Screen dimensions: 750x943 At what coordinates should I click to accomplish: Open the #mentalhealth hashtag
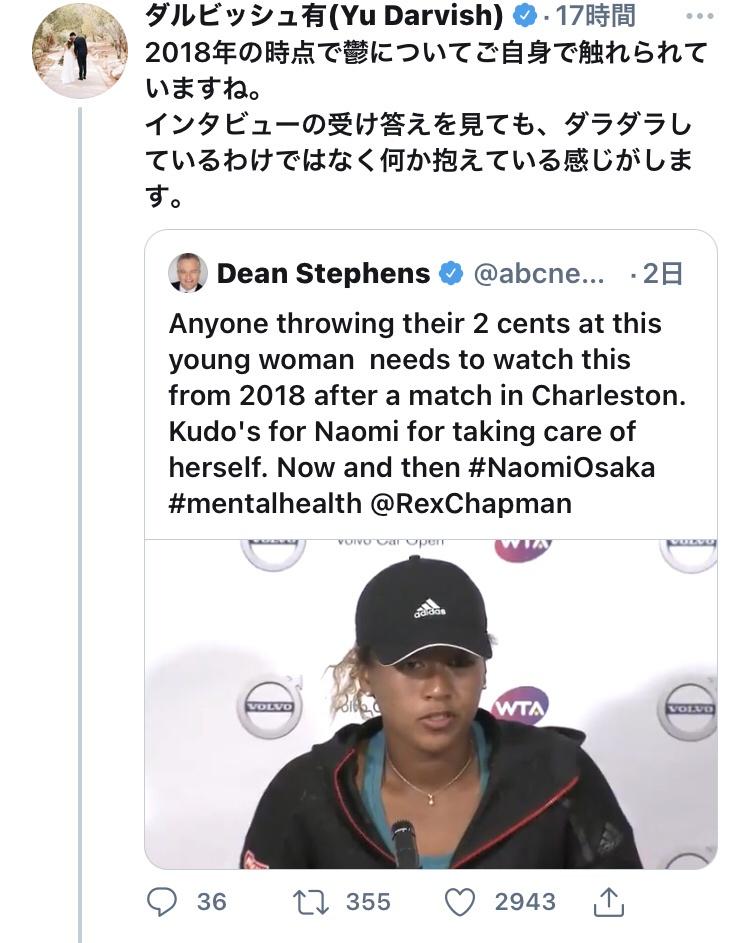265,503
